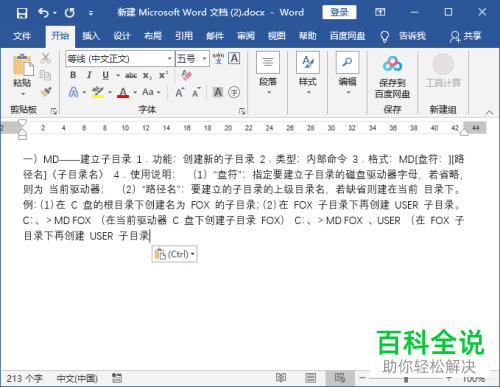Click the Text Effects outlined A icon
Image resolution: width=500 pixels, height=387 pixels.
point(73,92)
